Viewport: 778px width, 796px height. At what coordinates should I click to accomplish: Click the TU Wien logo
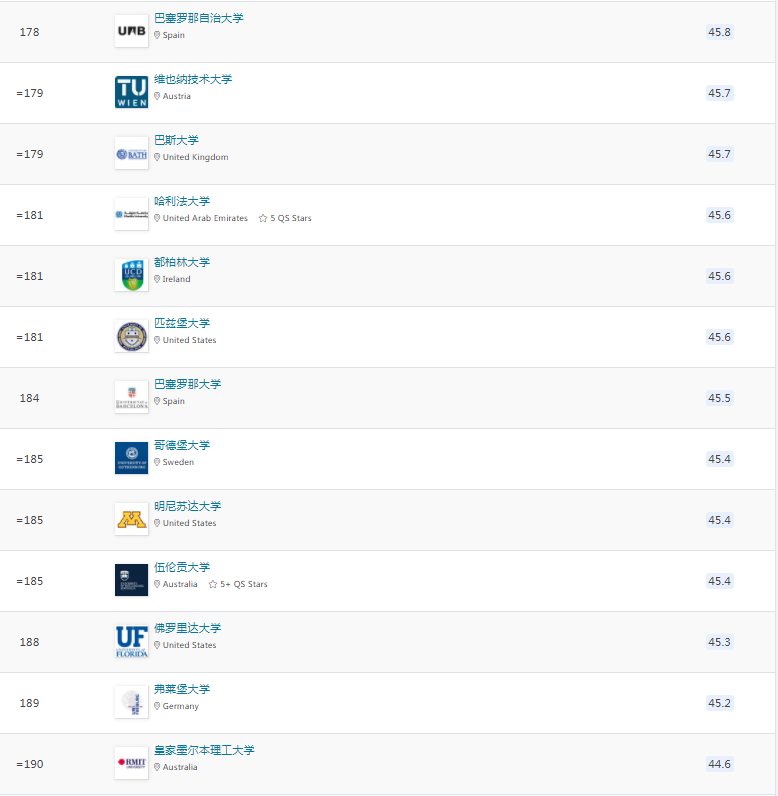(x=131, y=92)
